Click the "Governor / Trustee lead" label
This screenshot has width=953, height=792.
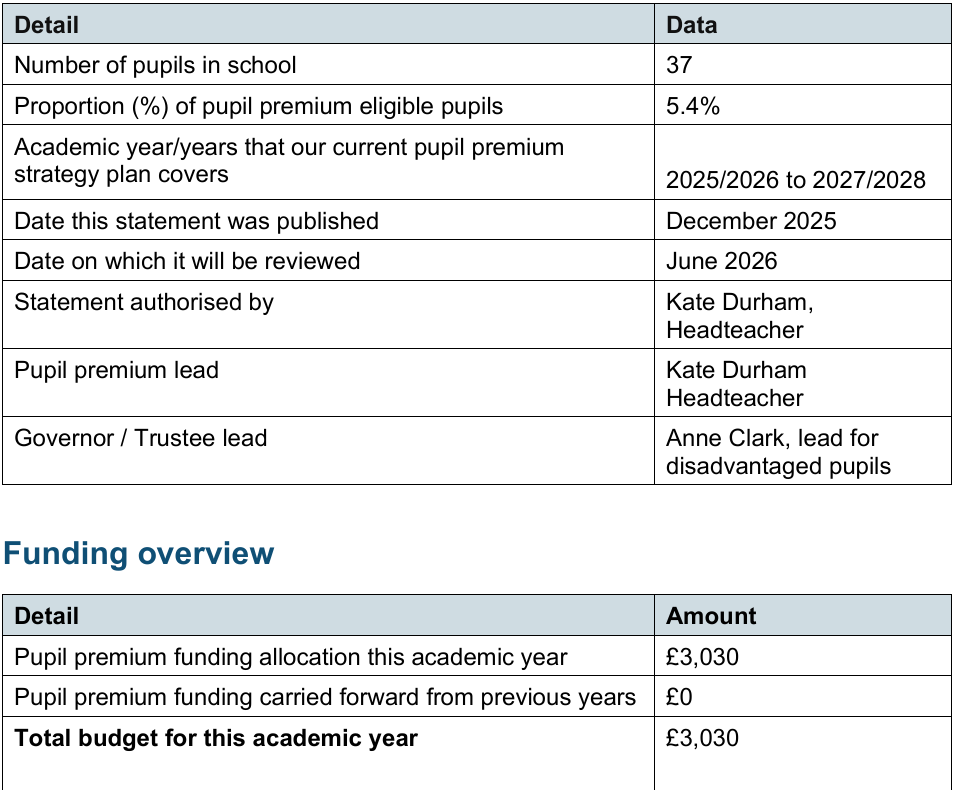pyautogui.click(x=140, y=438)
